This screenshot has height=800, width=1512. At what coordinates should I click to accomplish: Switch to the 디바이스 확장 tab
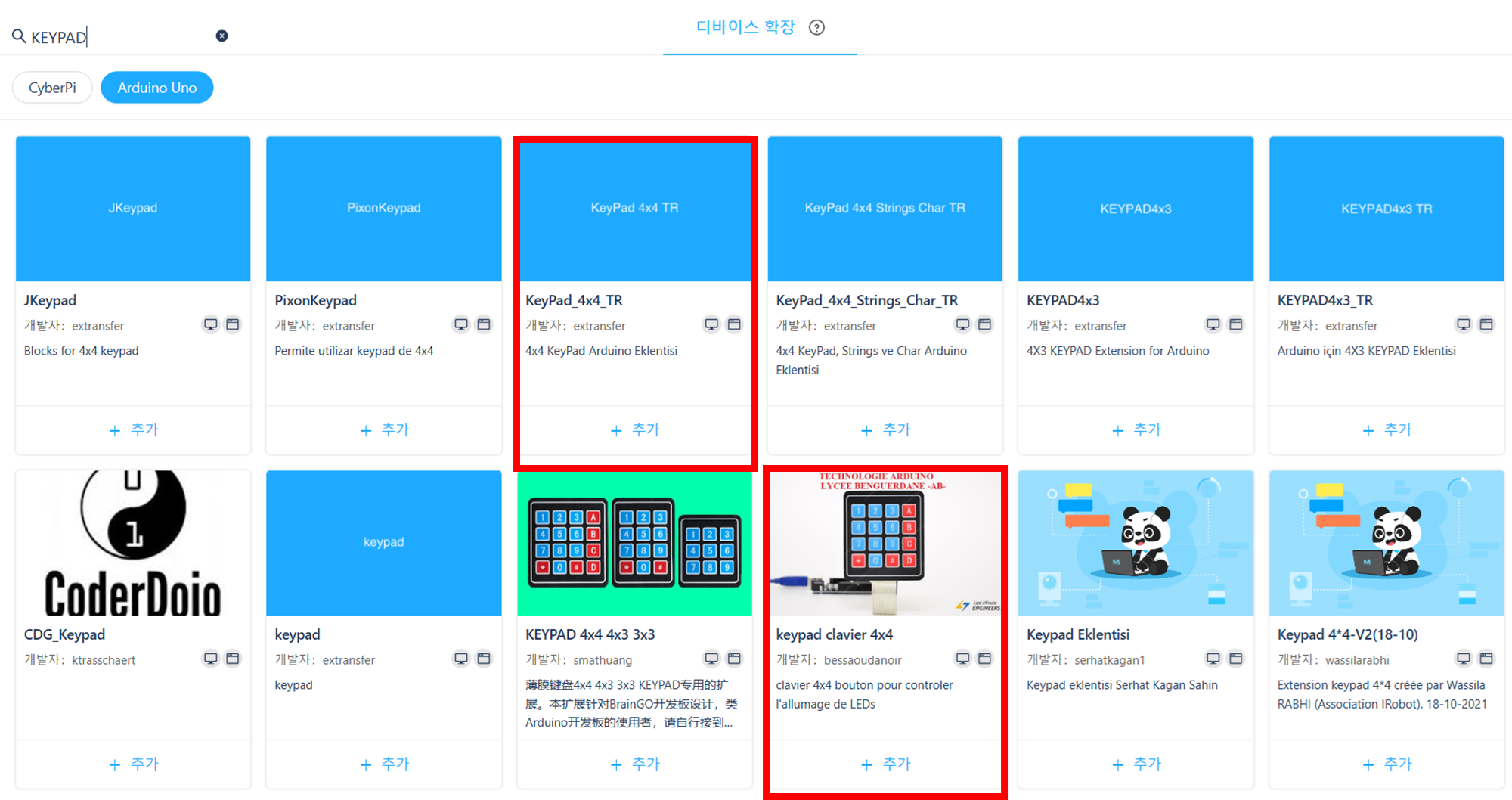pos(745,27)
